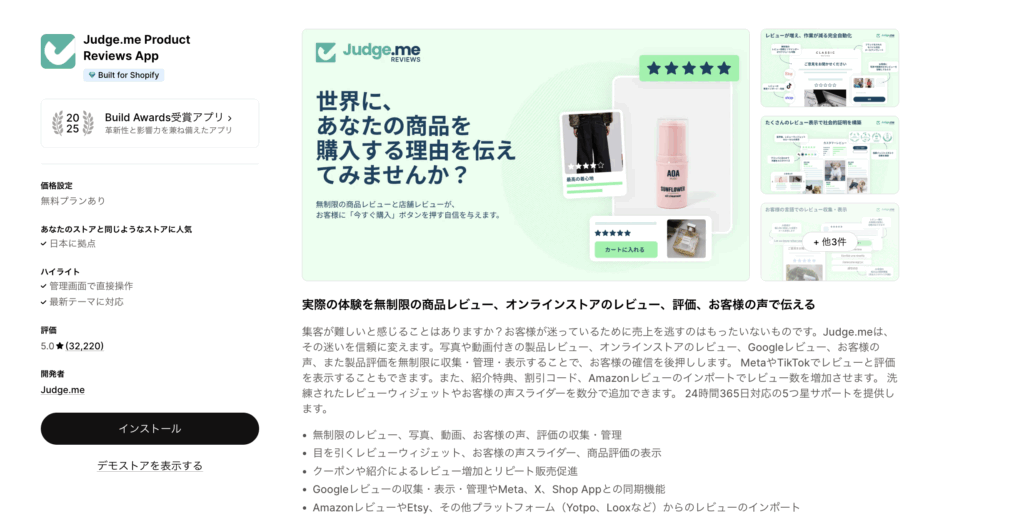Expand the + 他3件 more screenshots overlay

pos(829,242)
